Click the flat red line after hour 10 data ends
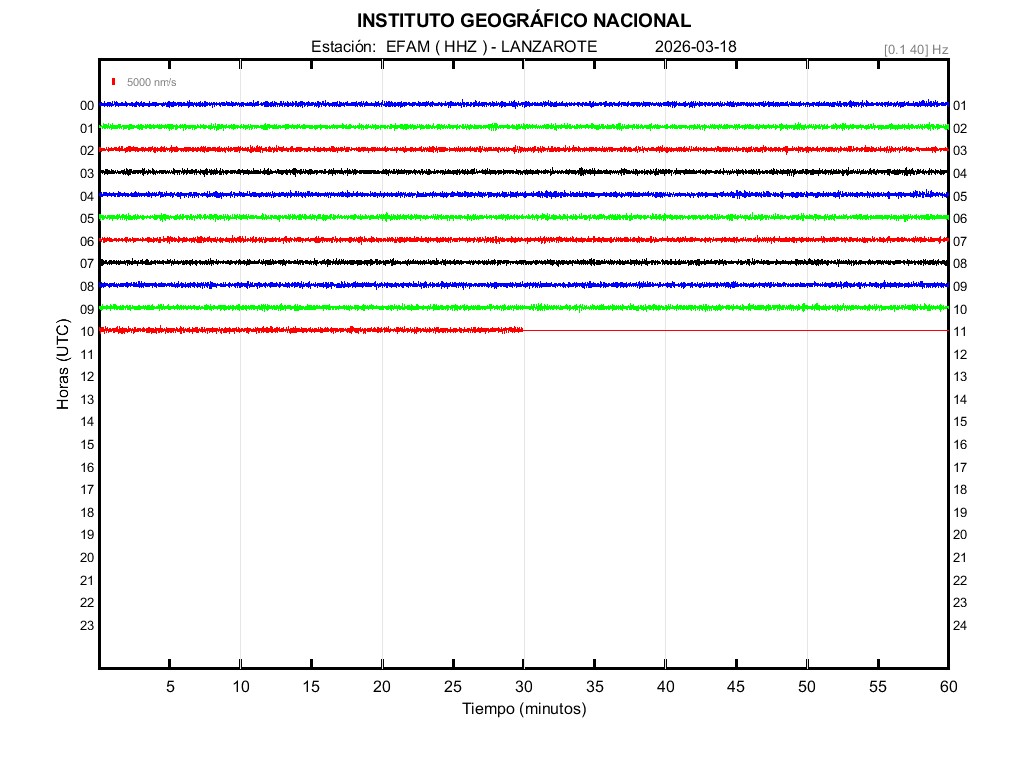1024x768 pixels. pos(735,330)
